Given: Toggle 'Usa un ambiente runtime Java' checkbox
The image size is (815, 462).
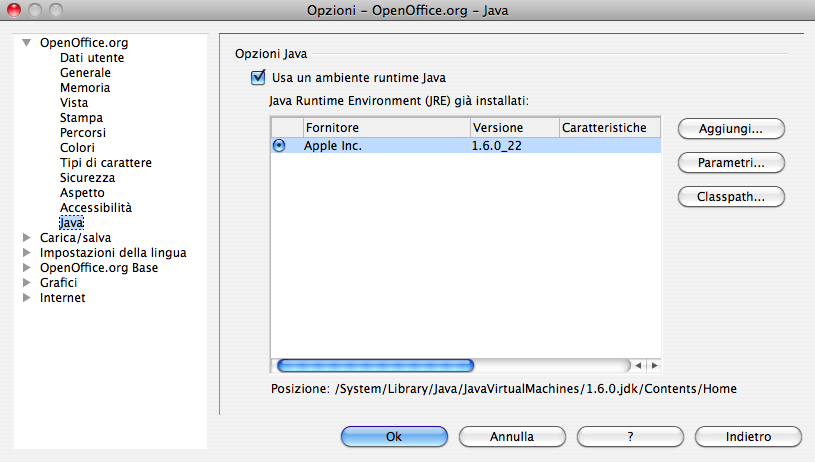Looking at the screenshot, I should 258,78.
